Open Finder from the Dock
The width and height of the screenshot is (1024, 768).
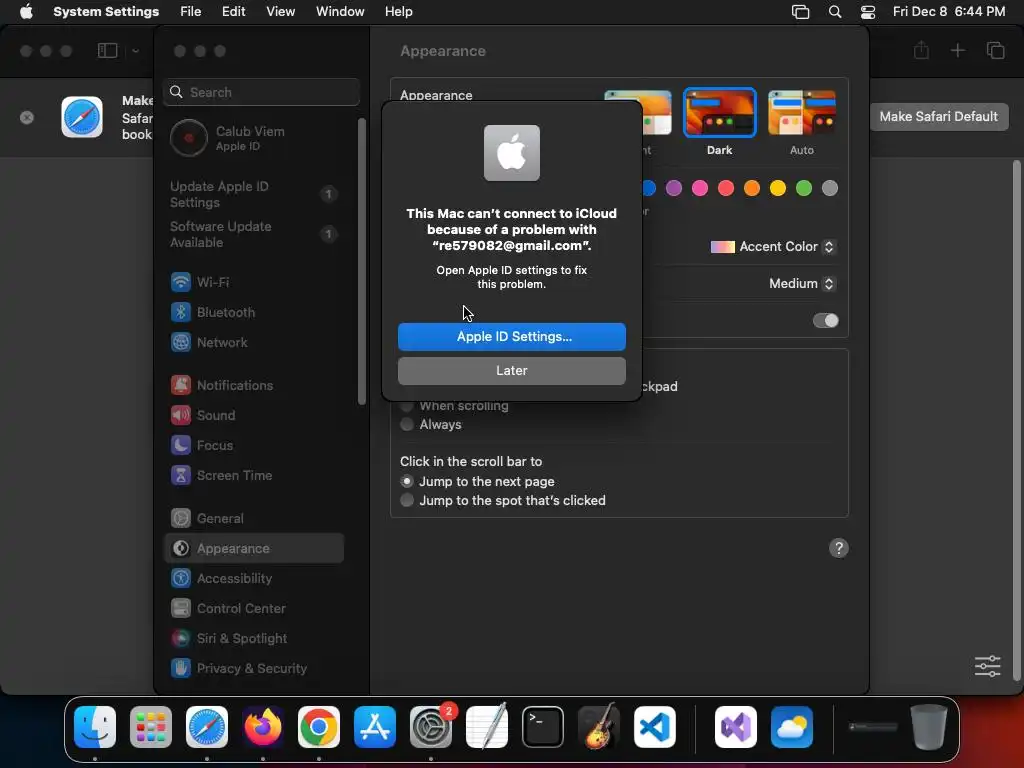tap(95, 727)
